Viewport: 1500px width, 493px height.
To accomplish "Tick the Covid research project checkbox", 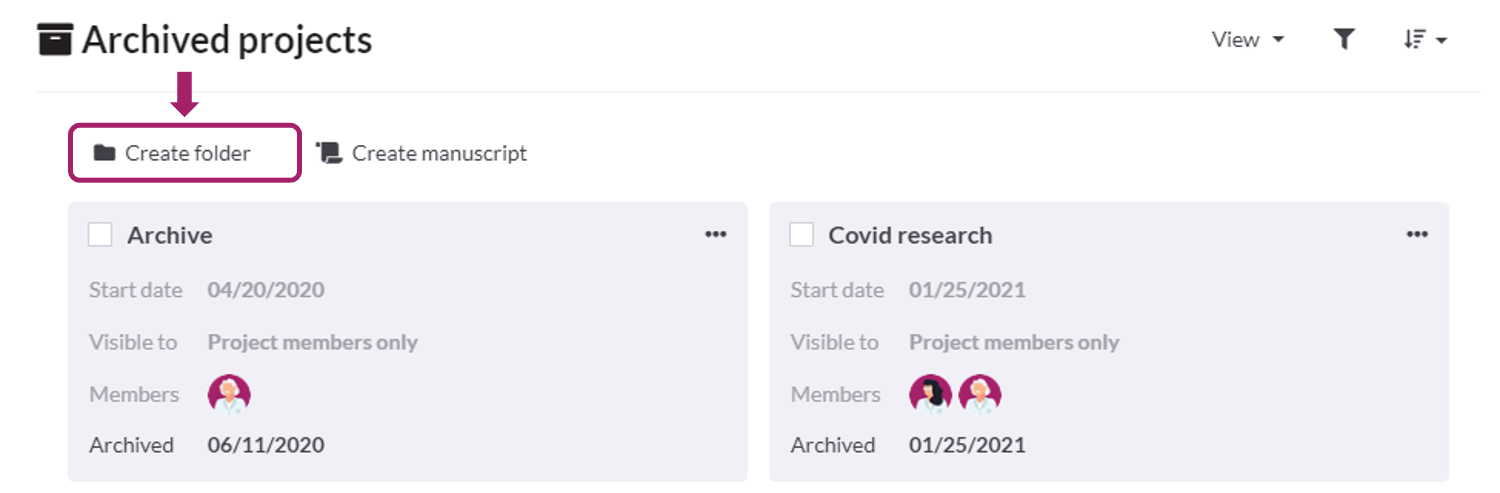I will coord(801,235).
